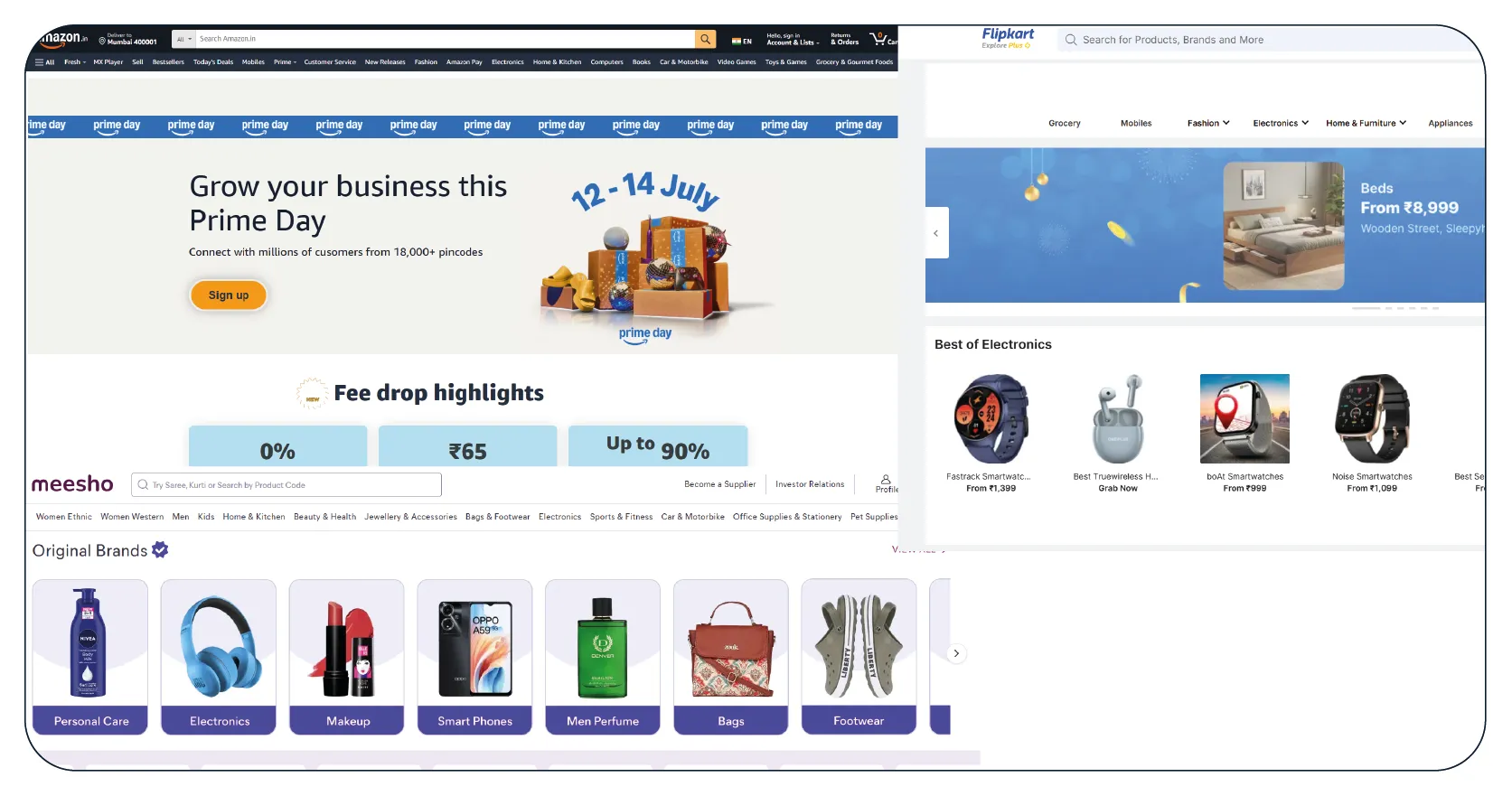Image resolution: width=1512 pixels, height=796 pixels.
Task: Click the Sign up button
Action: coord(229,295)
